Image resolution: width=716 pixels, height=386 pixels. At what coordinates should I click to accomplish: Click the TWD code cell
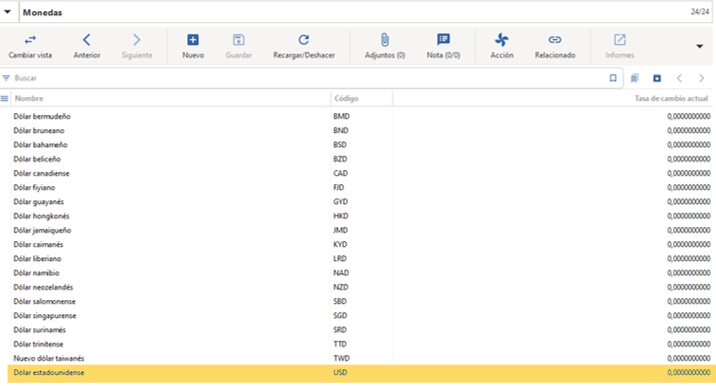click(x=341, y=358)
